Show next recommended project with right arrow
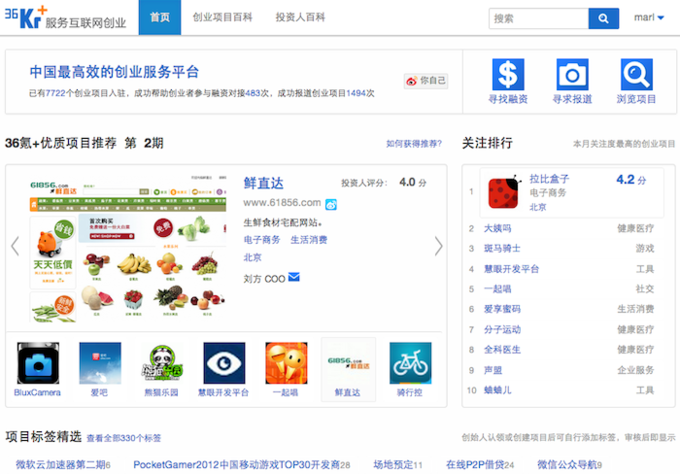The image size is (680, 474). point(438,246)
